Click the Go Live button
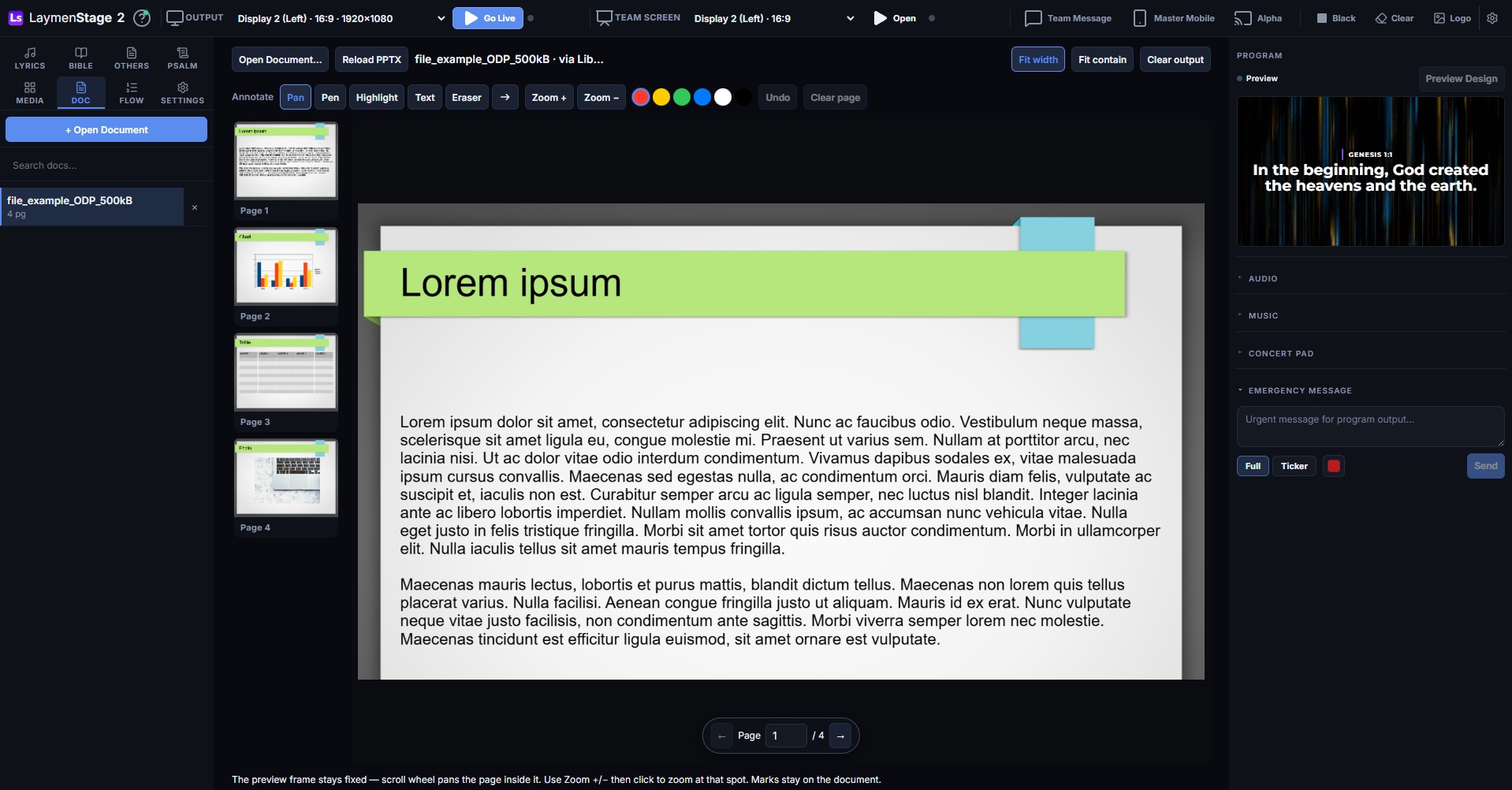Image resolution: width=1512 pixels, height=790 pixels. point(488,18)
